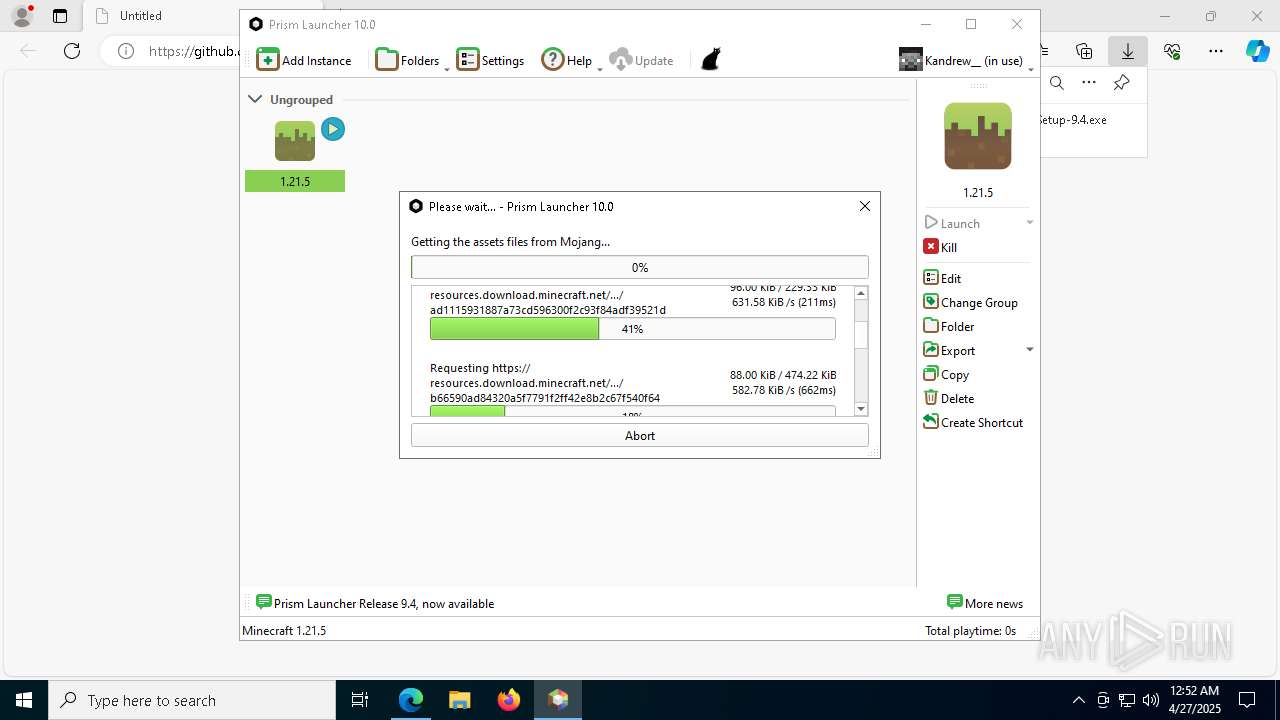Pin the Edge downloads panel
Image resolution: width=1280 pixels, height=720 pixels.
pyautogui.click(x=1121, y=83)
